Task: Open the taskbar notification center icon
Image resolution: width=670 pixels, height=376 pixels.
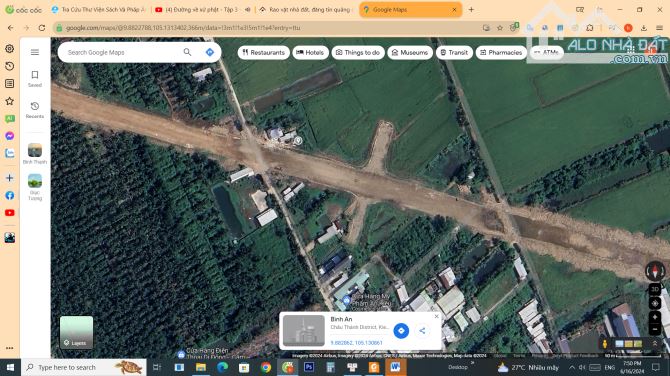Action: [x=656, y=367]
